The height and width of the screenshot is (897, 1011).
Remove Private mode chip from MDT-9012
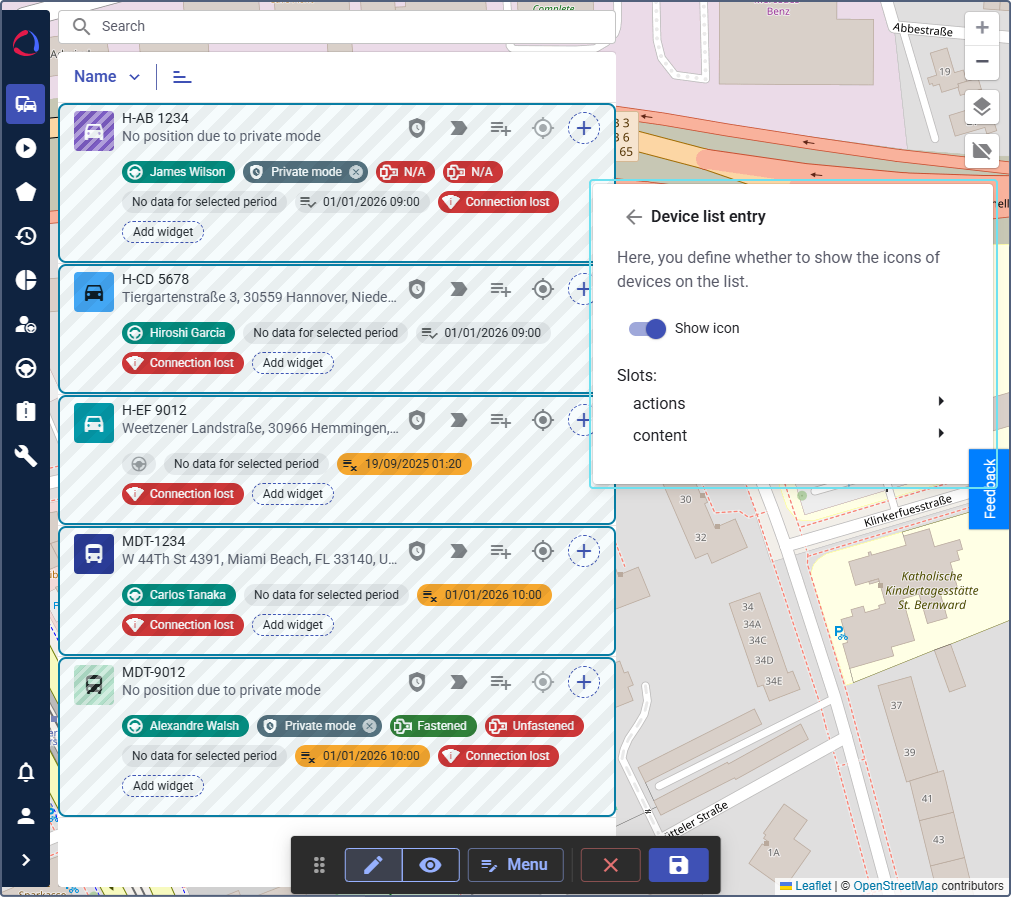(369, 726)
